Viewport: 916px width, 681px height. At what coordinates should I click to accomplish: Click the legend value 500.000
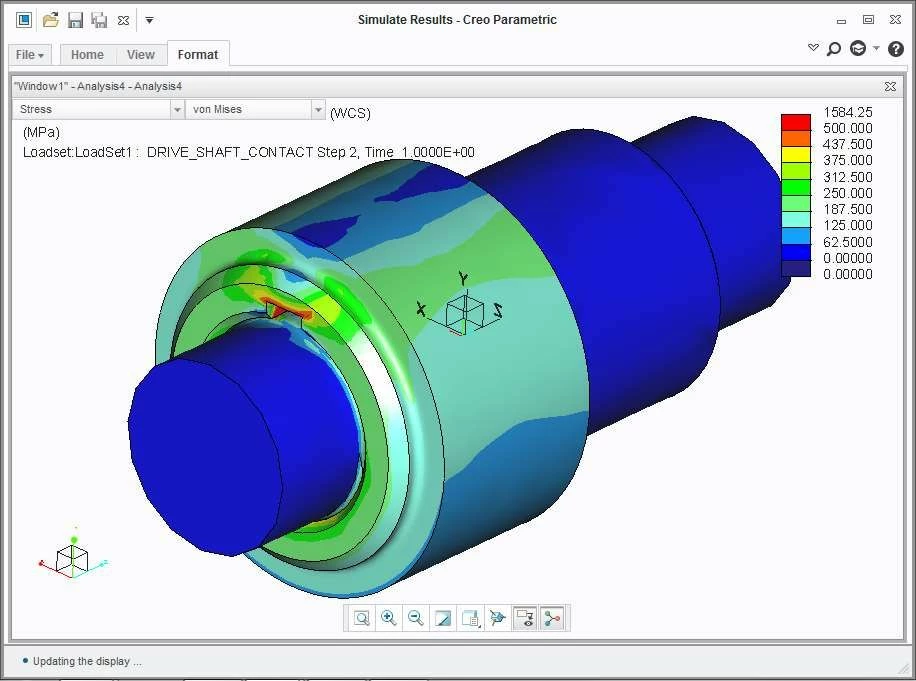[x=848, y=128]
